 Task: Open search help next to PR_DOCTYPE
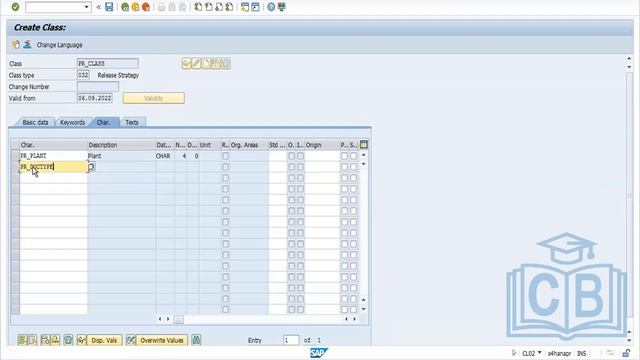(91, 167)
